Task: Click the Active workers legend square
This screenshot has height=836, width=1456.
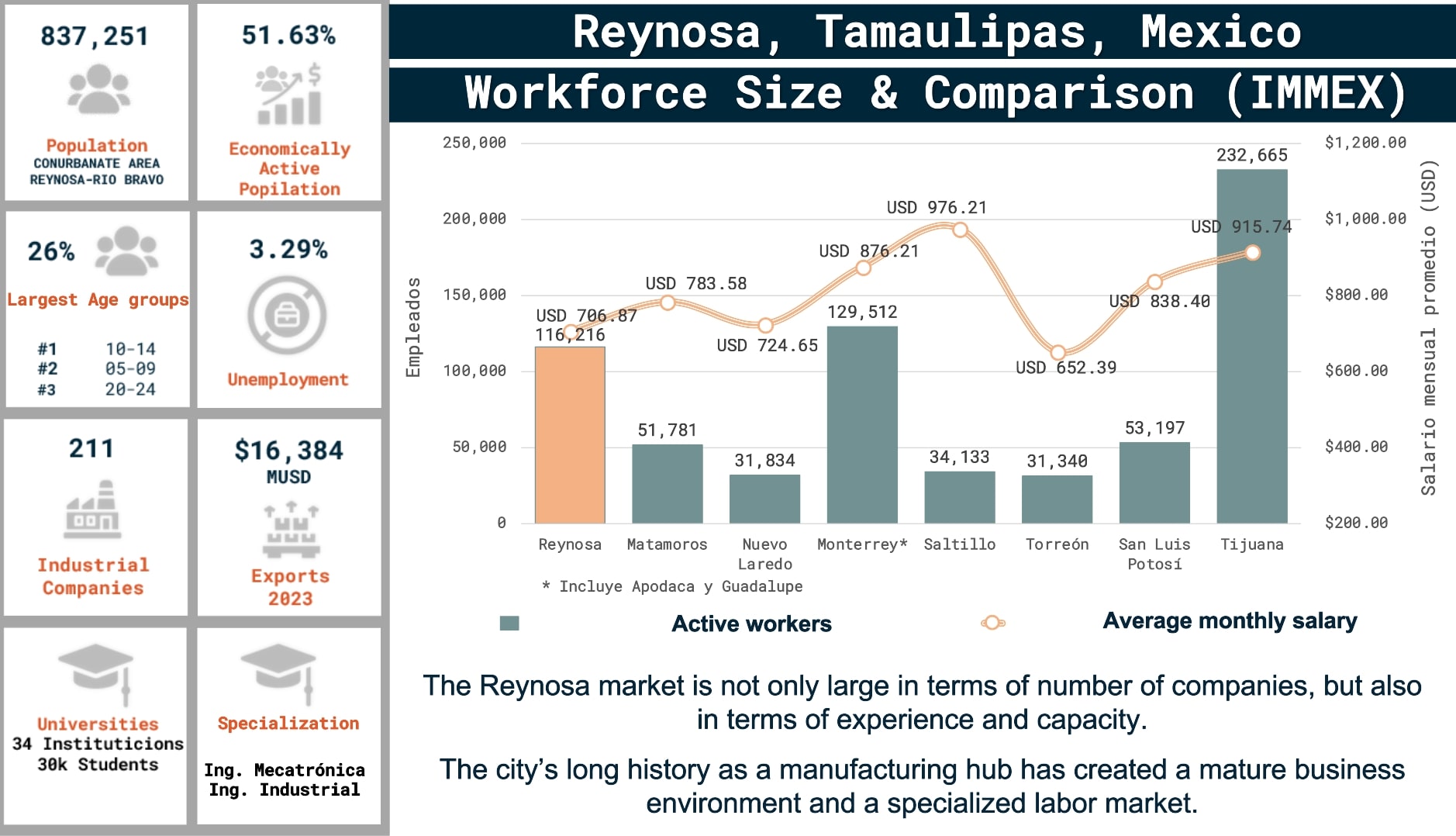Action: point(509,623)
